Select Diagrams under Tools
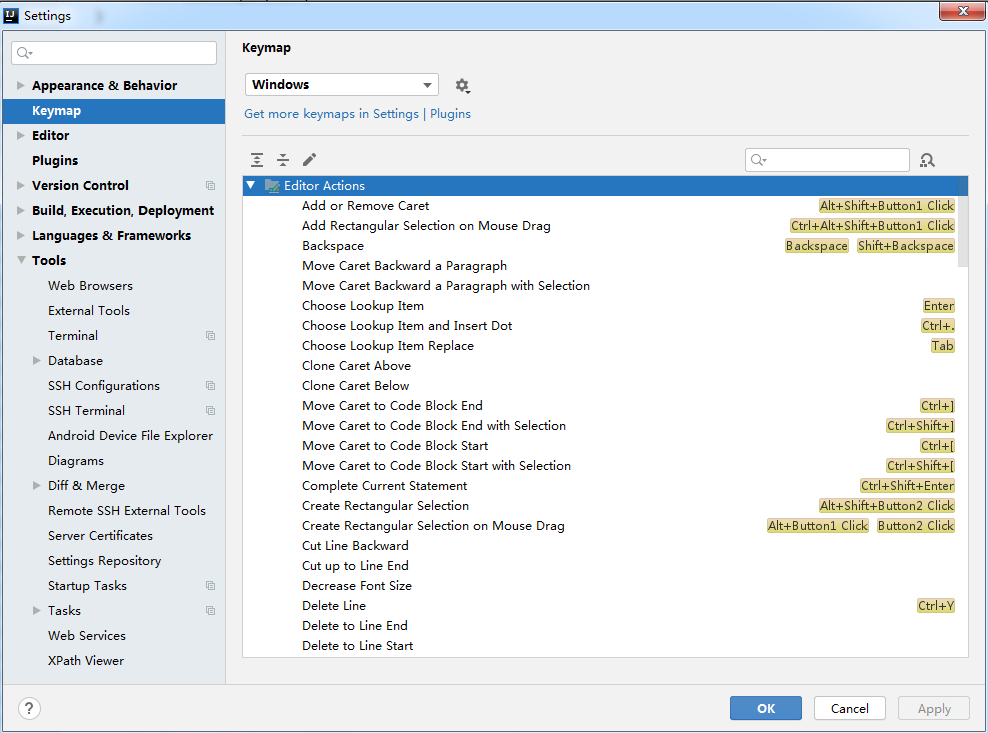 pos(76,461)
